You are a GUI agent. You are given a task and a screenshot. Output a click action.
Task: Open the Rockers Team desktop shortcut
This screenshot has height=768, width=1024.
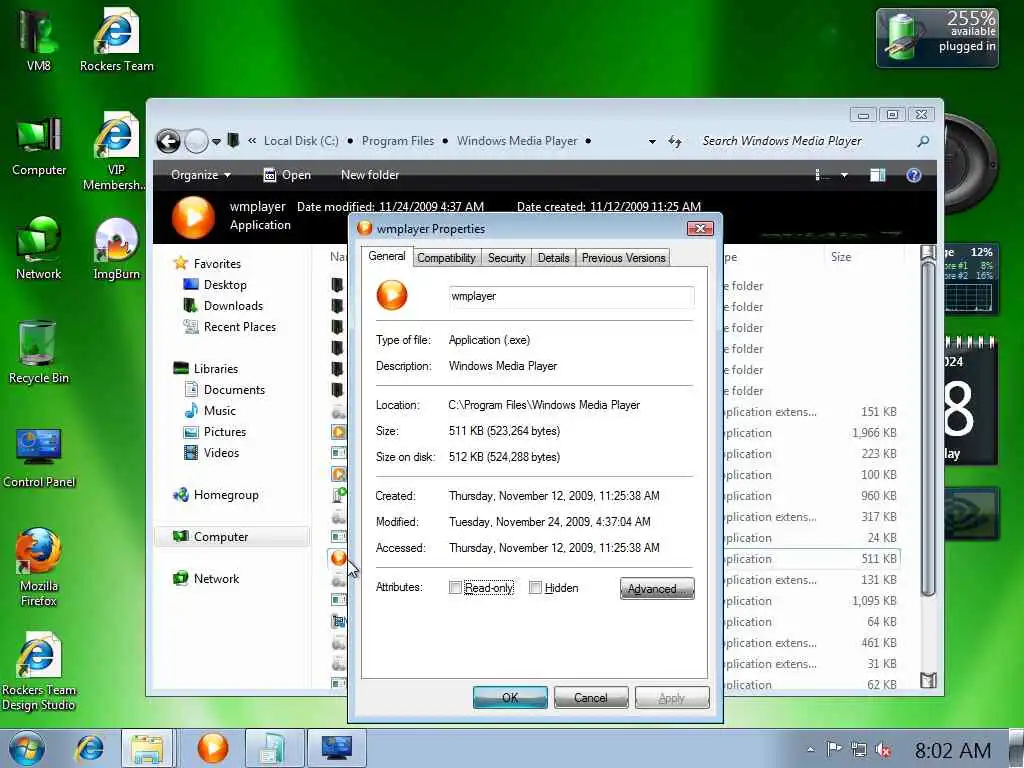(x=116, y=39)
